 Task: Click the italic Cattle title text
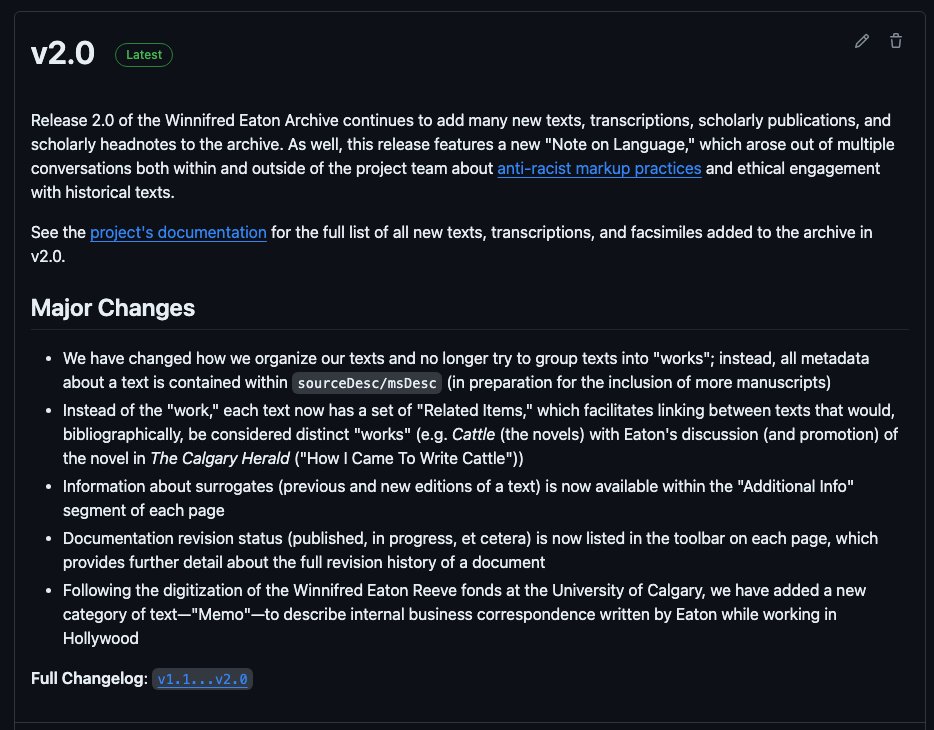pos(474,435)
